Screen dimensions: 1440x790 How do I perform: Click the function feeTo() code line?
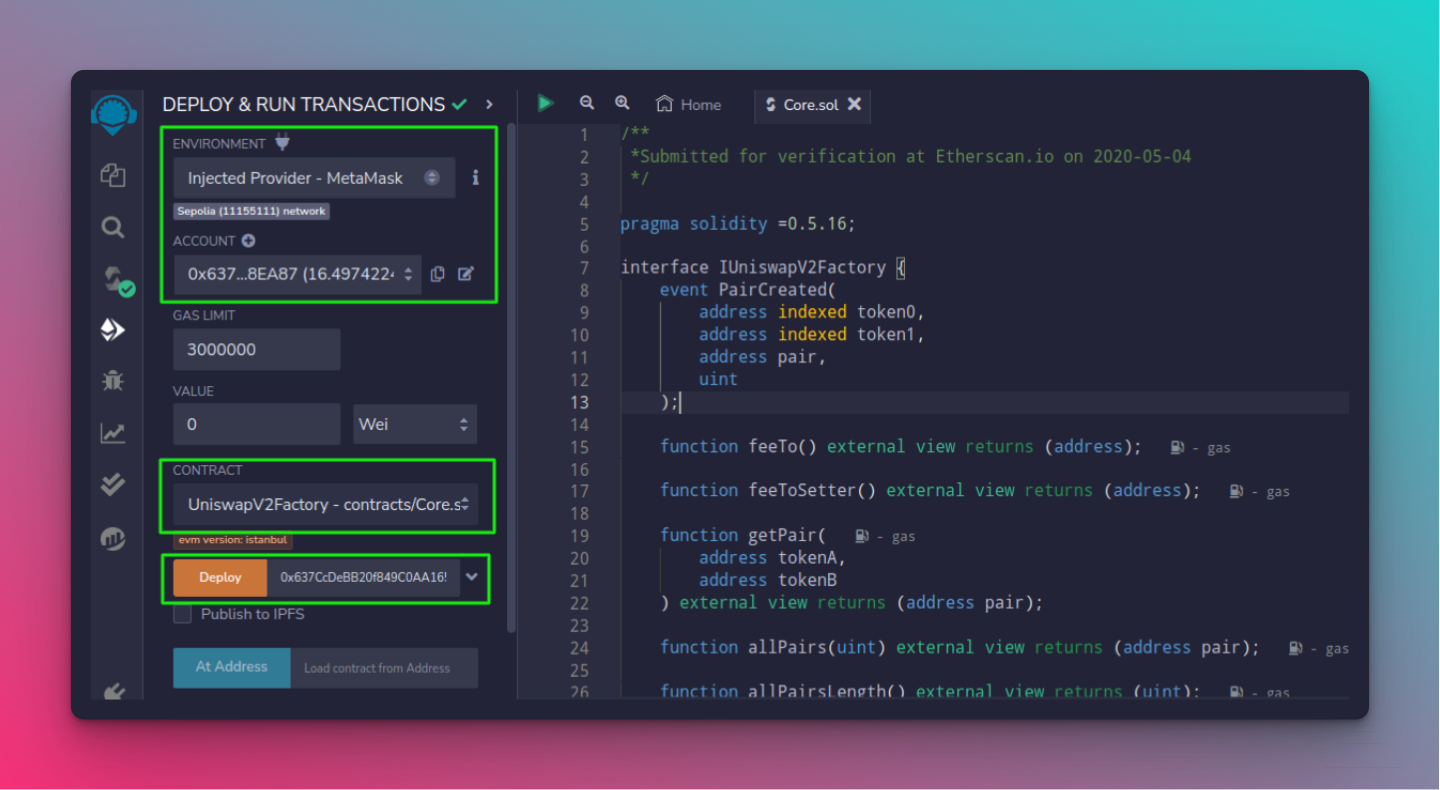(900, 447)
